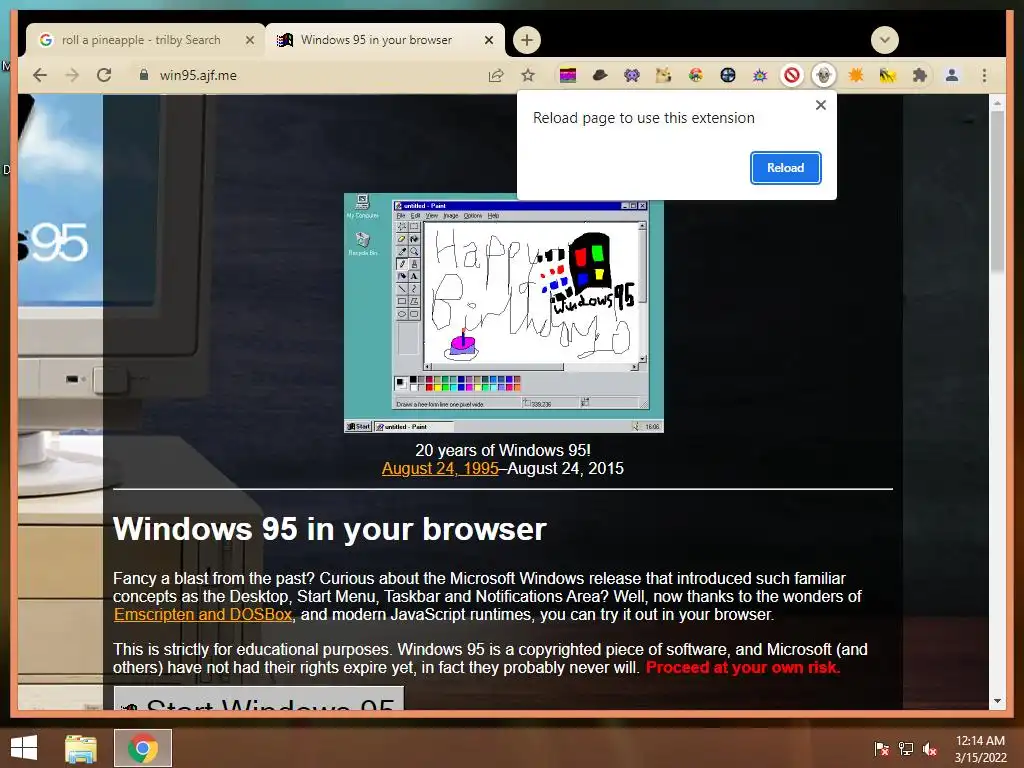This screenshot has width=1024, height=768.
Task: Close the Windows 95 in your browser tab
Action: (488, 40)
